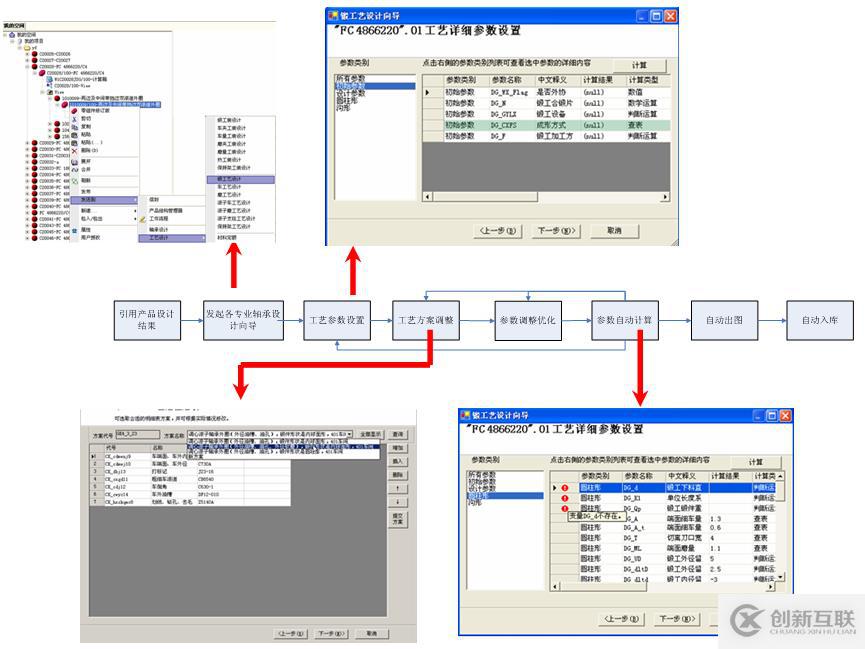The image size is (865, 649).
Task: Expand C20026-C20026 tree node
Action: tap(28, 54)
